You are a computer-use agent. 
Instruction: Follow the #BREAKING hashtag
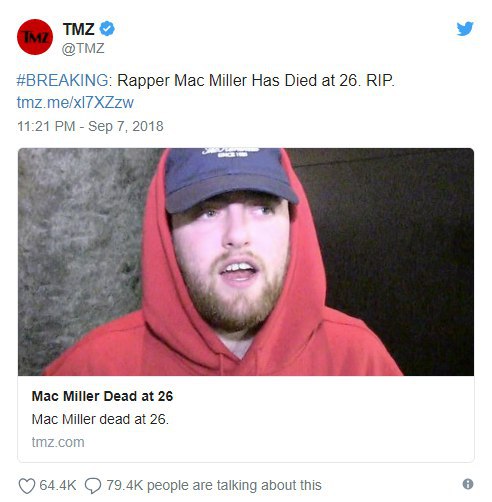[62, 80]
